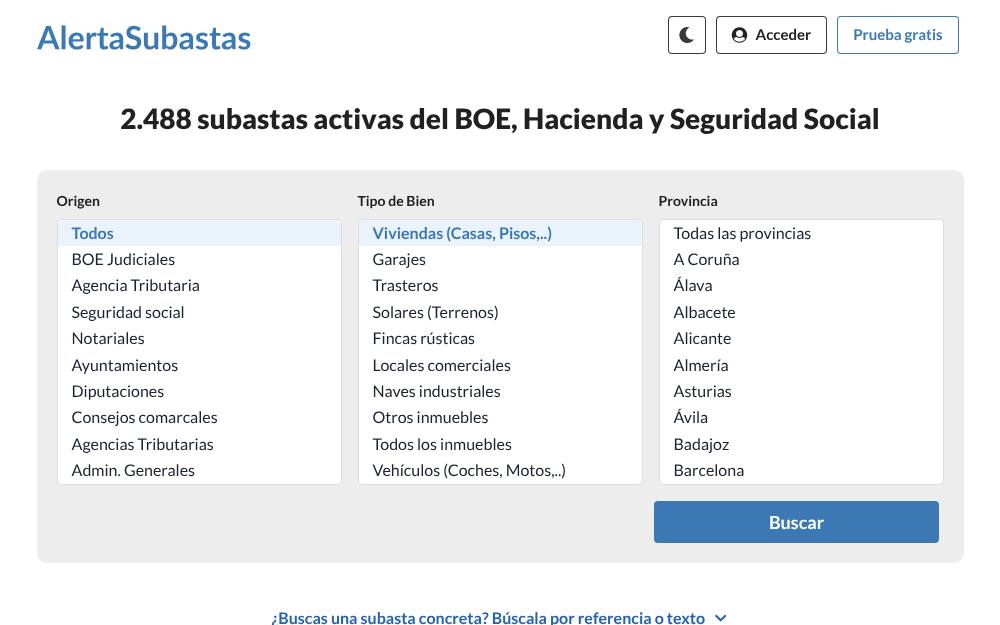Open the AlertaSubastas home logo link
1000x625 pixels.
coord(144,38)
